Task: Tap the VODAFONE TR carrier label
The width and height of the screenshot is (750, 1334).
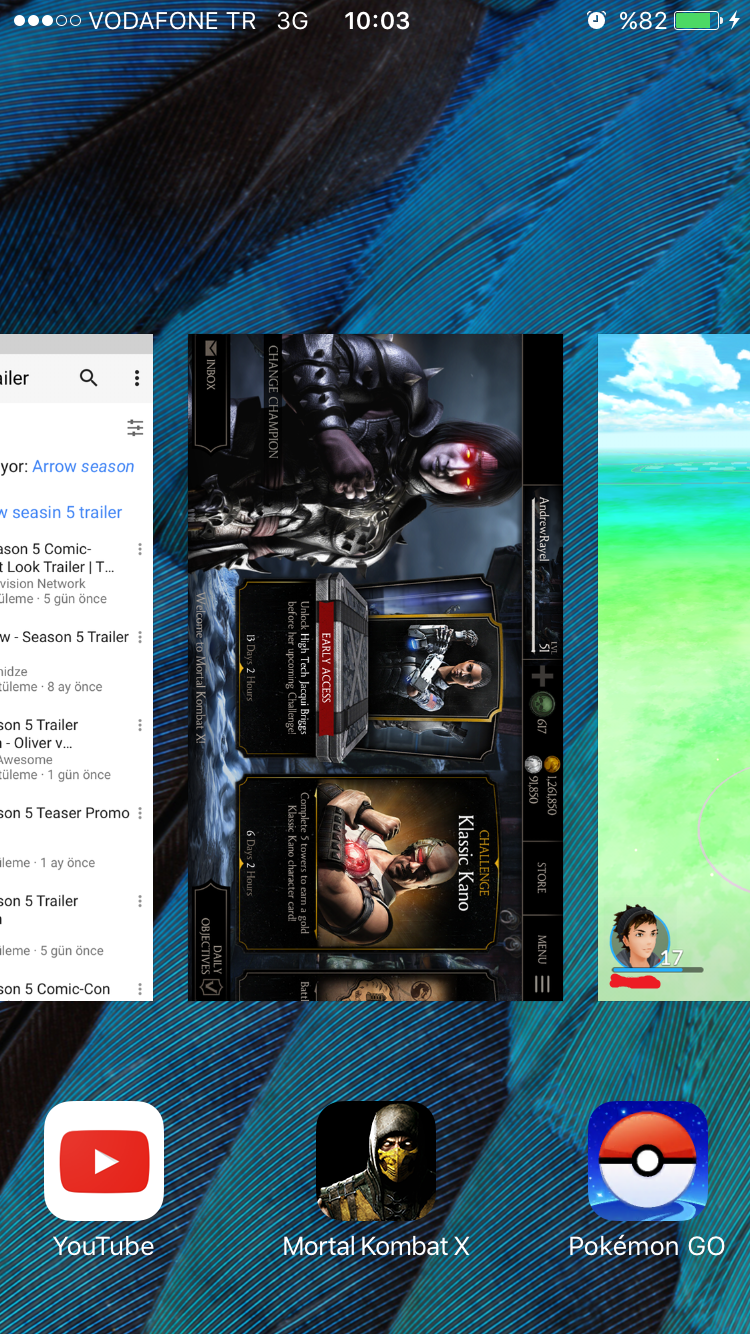Action: click(172, 20)
